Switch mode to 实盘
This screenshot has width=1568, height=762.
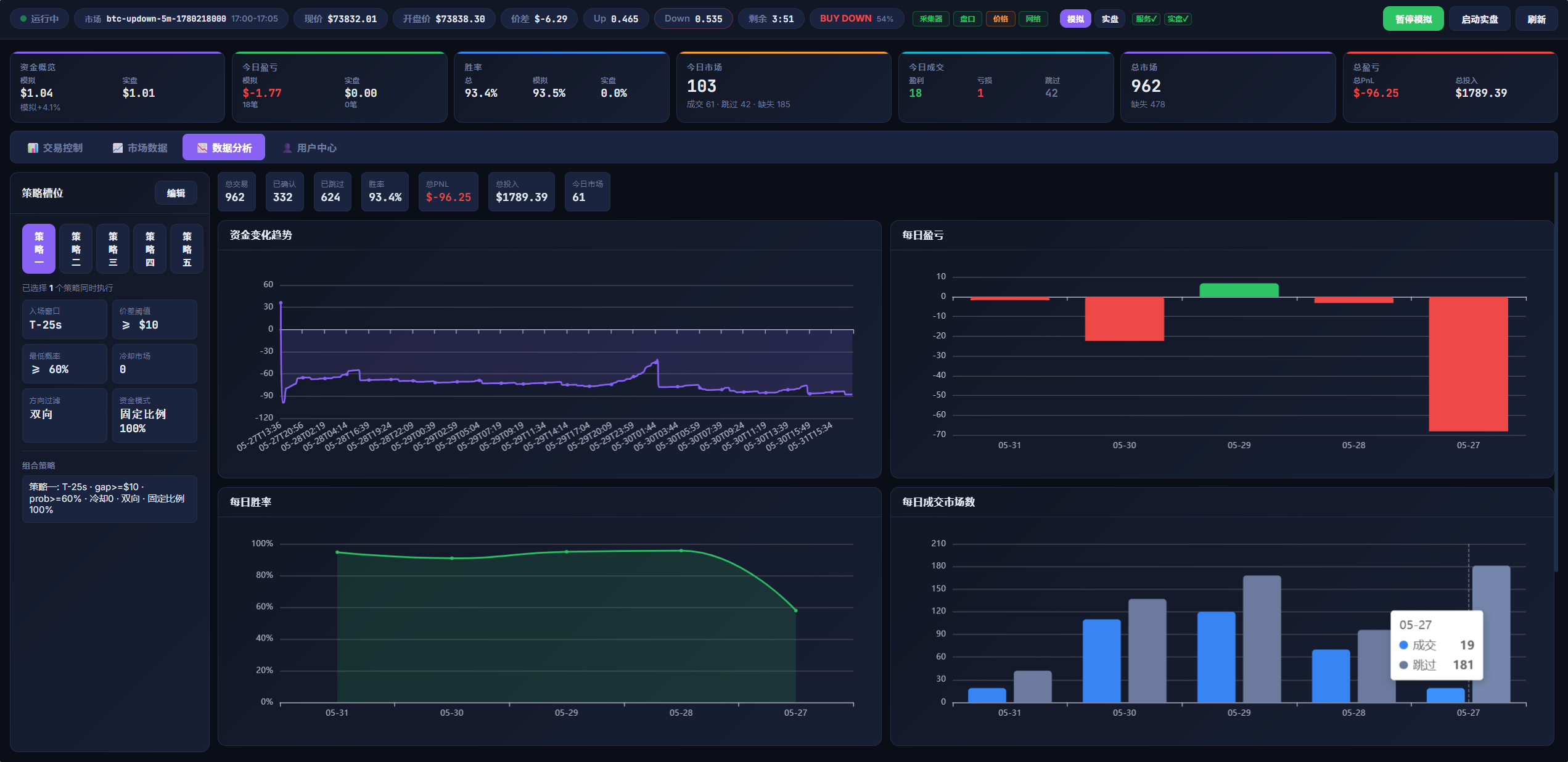[x=1110, y=19]
